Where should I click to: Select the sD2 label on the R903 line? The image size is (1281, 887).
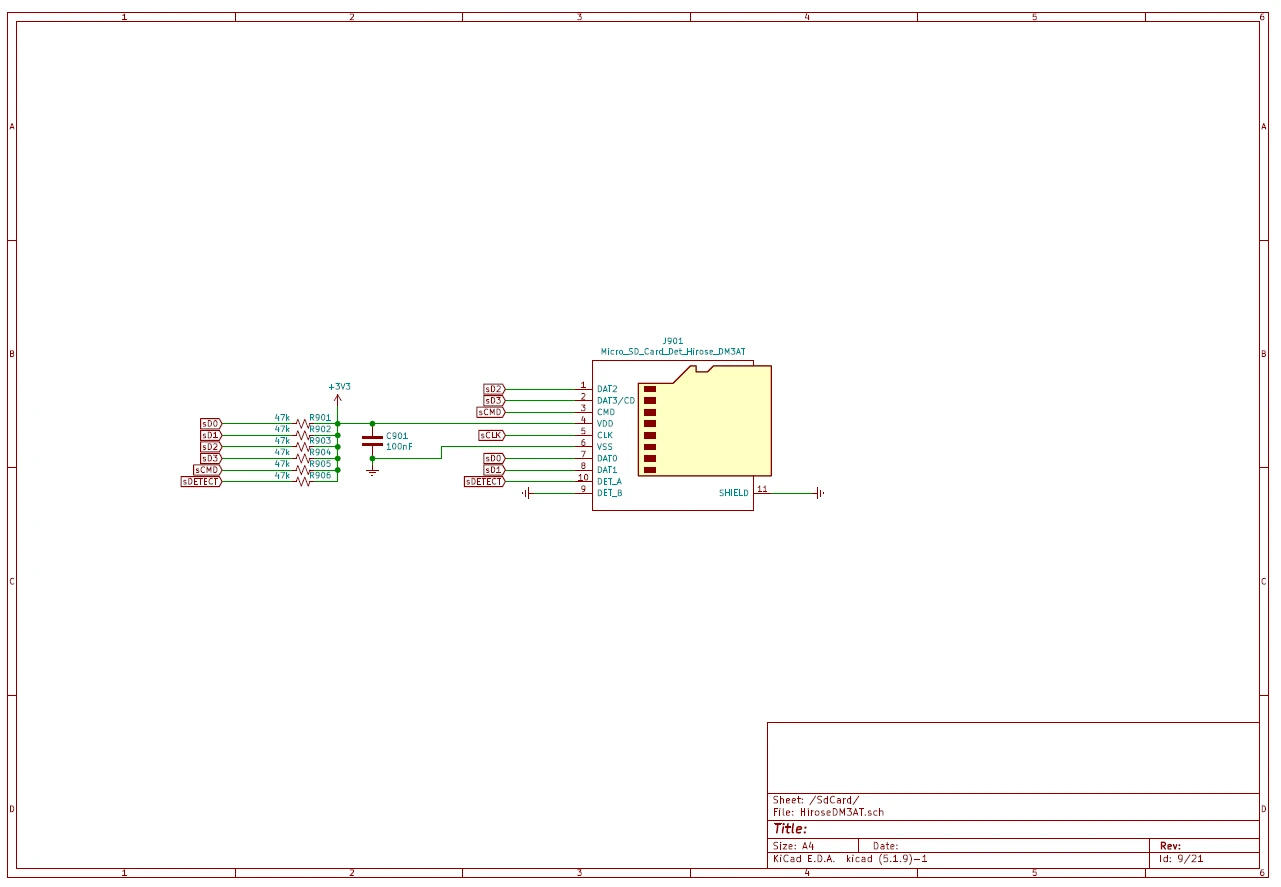(210, 447)
